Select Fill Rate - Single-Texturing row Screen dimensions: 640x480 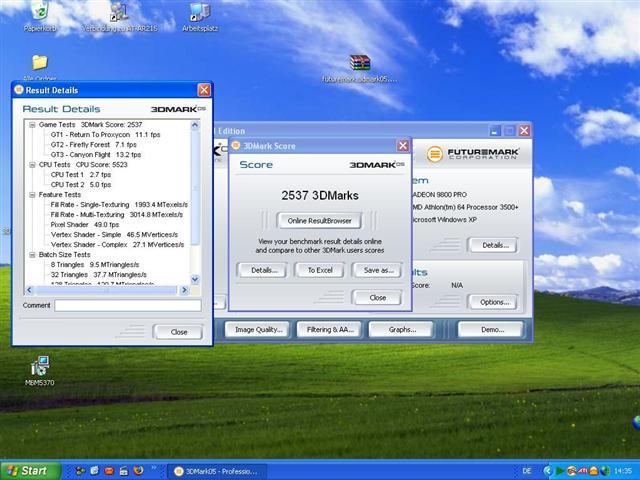click(x=119, y=205)
